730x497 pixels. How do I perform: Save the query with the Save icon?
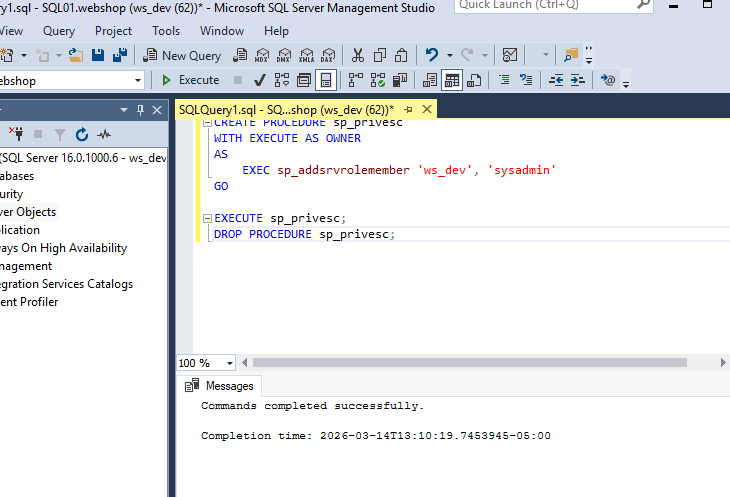pos(98,55)
